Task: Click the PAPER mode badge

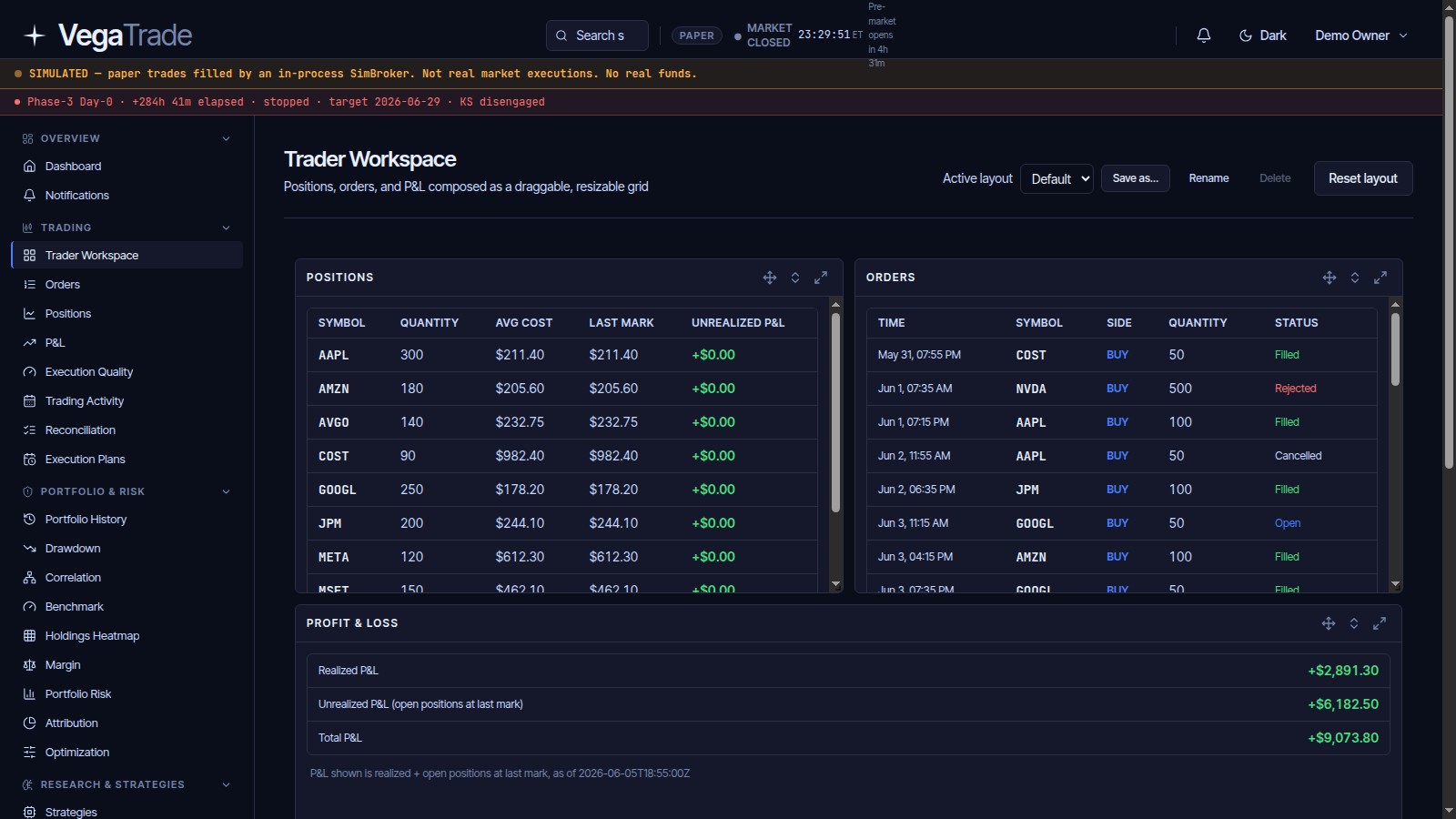Action: [x=696, y=35]
